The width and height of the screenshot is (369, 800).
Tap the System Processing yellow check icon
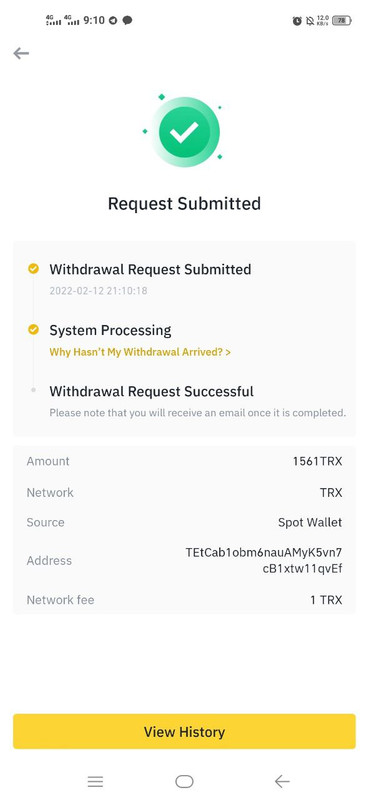tap(33, 330)
